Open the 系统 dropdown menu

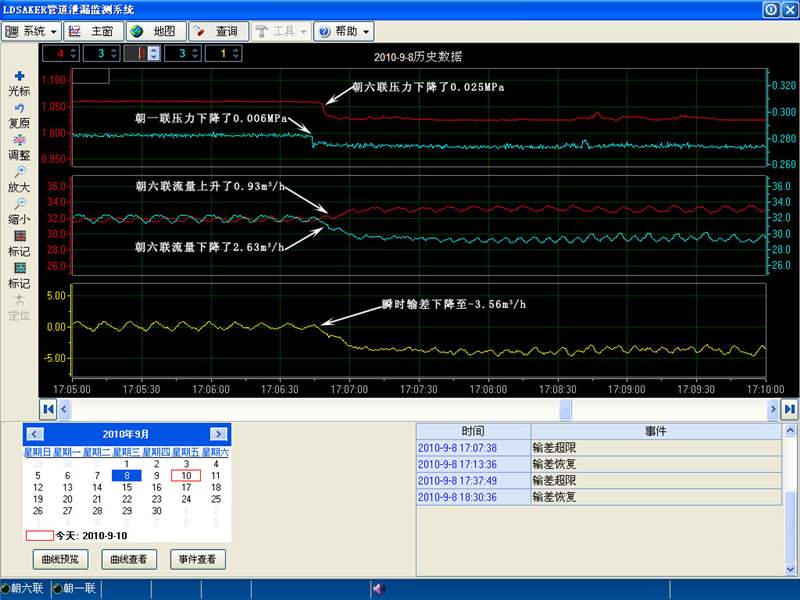pyautogui.click(x=32, y=32)
